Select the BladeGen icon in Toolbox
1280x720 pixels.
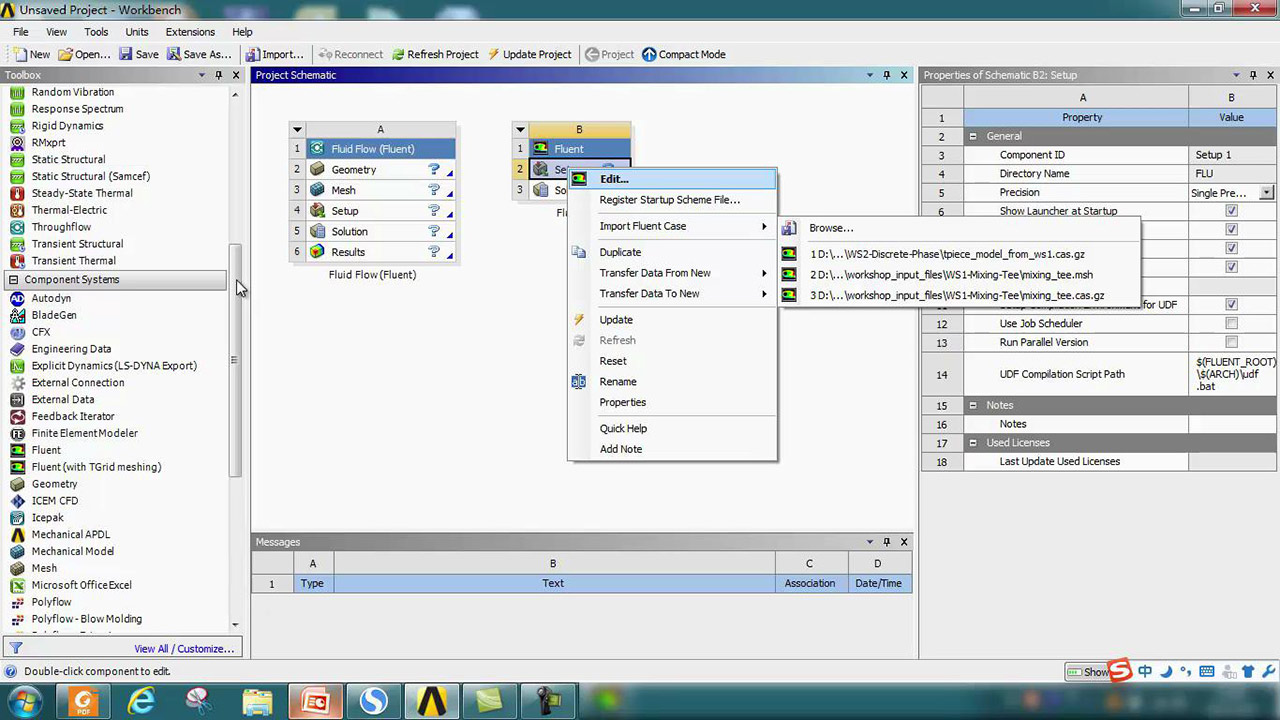pos(17,315)
